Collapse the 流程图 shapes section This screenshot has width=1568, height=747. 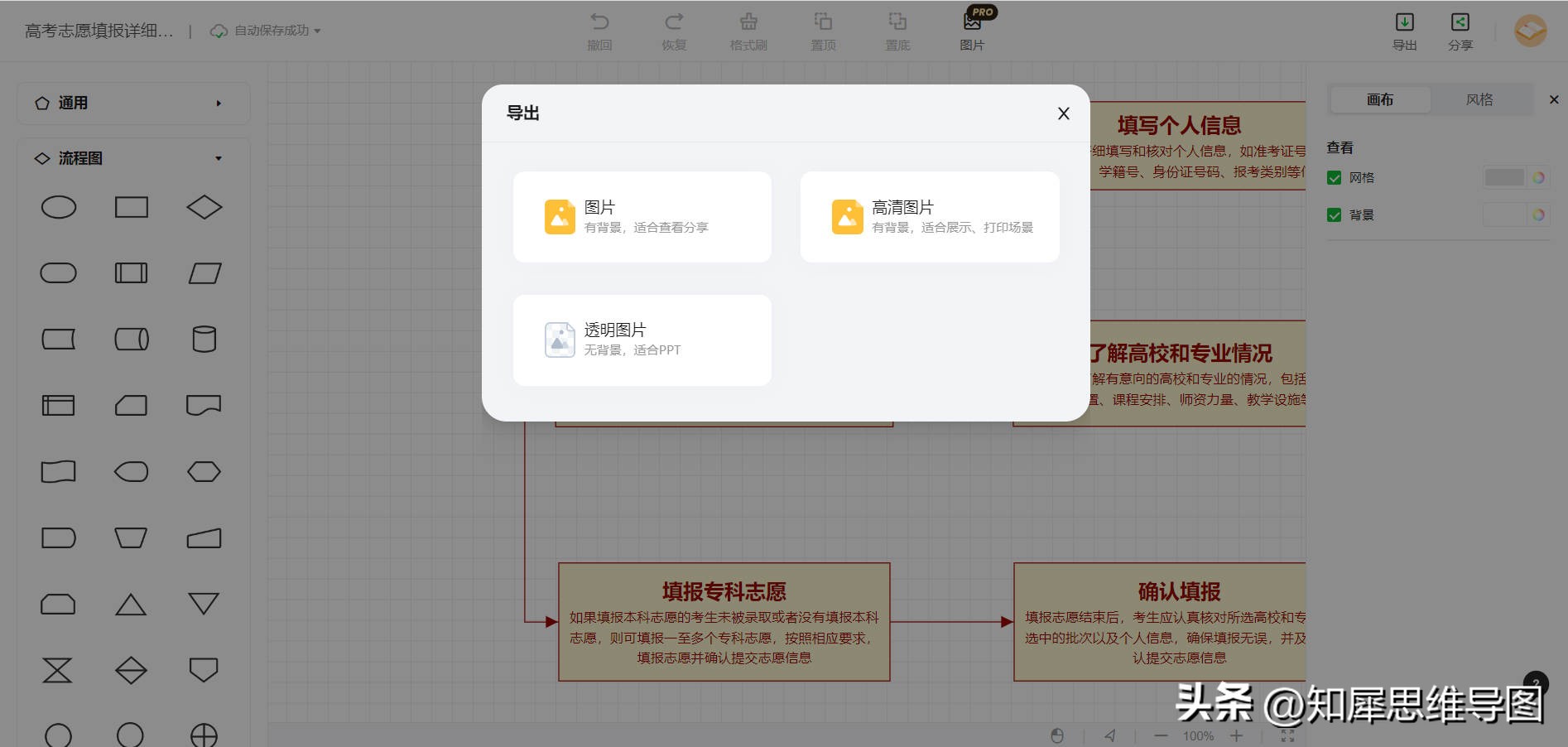click(219, 157)
